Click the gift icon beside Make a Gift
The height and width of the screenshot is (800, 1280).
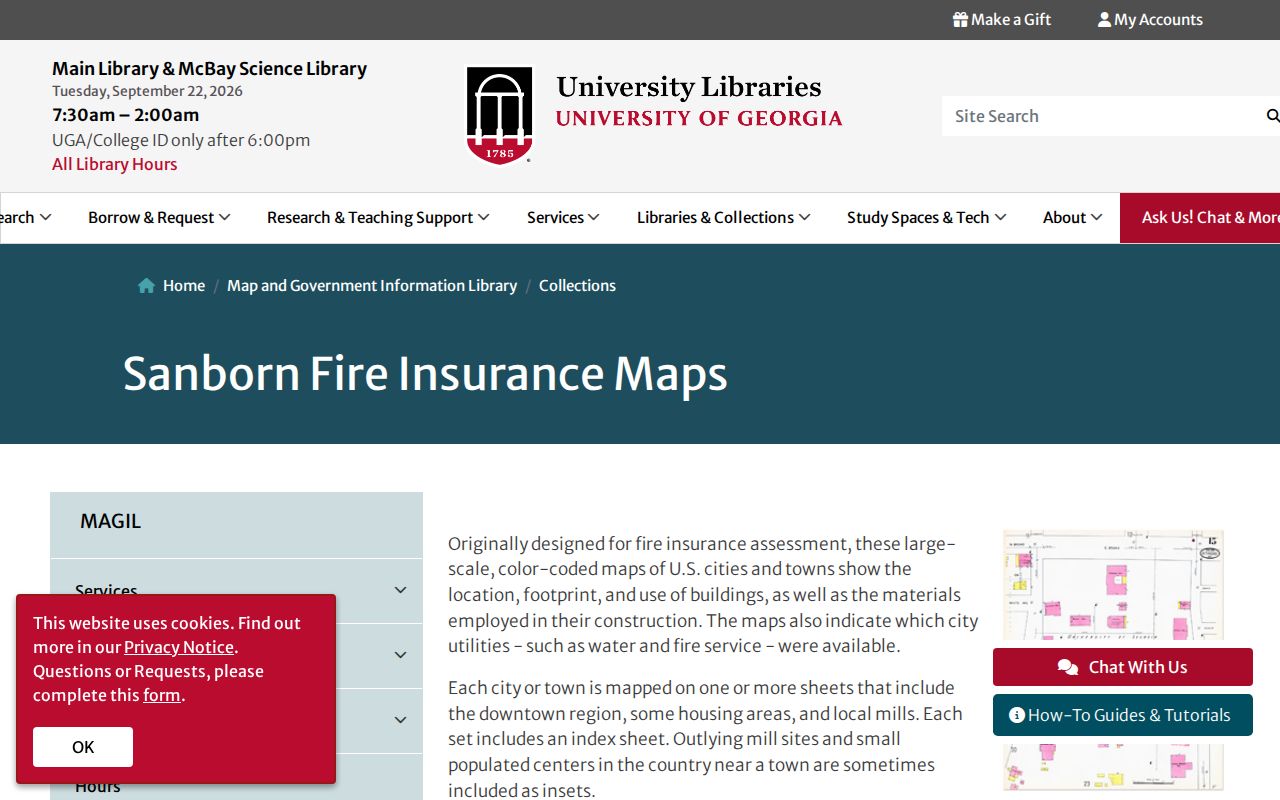click(x=960, y=19)
